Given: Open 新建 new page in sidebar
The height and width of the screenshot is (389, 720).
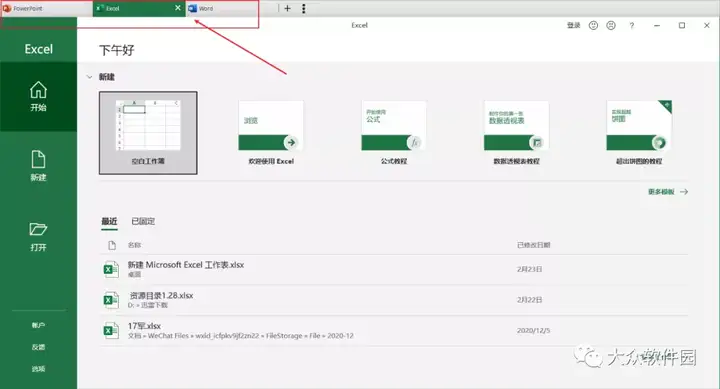Looking at the screenshot, I should click(39, 166).
